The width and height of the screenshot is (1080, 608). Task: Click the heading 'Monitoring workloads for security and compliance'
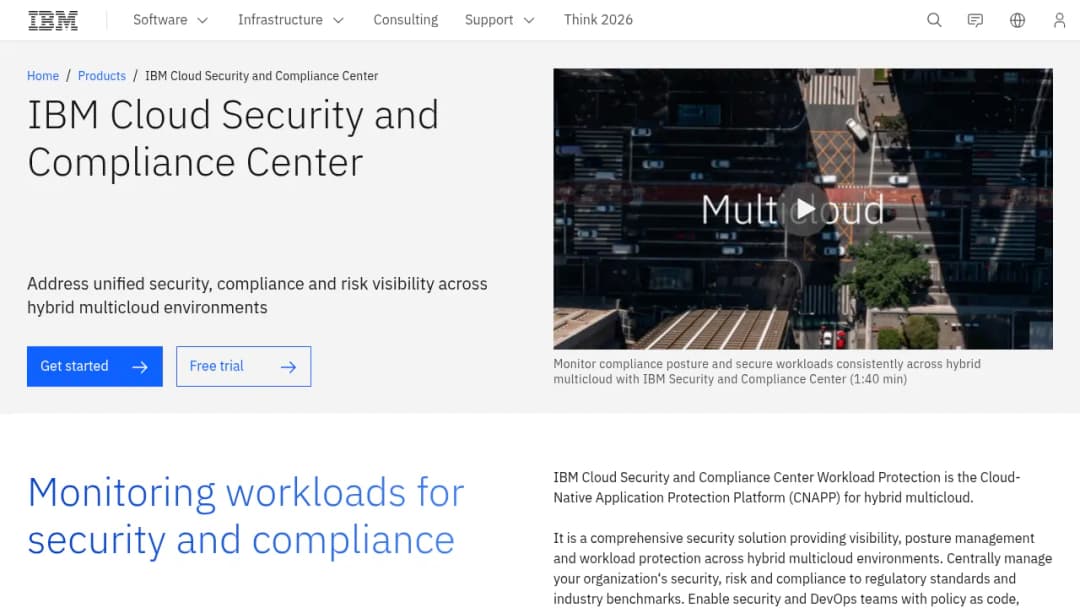tap(246, 516)
